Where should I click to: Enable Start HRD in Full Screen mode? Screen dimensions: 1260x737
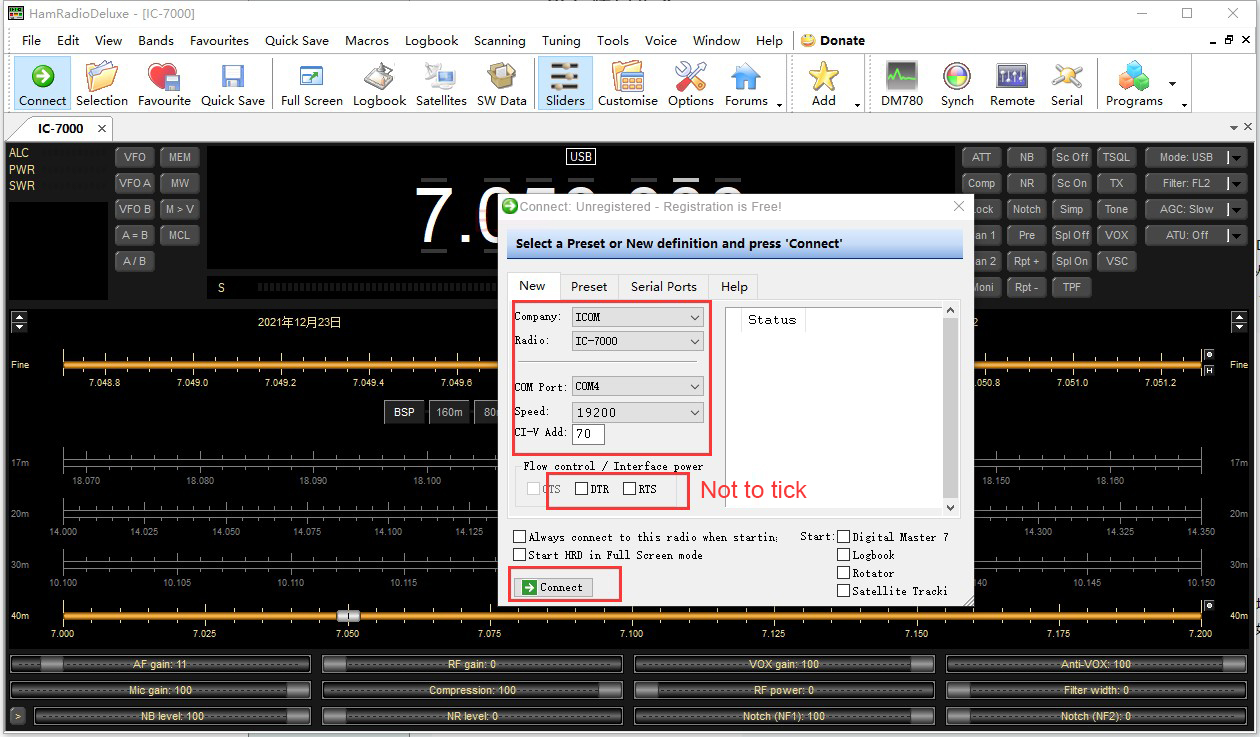[x=519, y=555]
